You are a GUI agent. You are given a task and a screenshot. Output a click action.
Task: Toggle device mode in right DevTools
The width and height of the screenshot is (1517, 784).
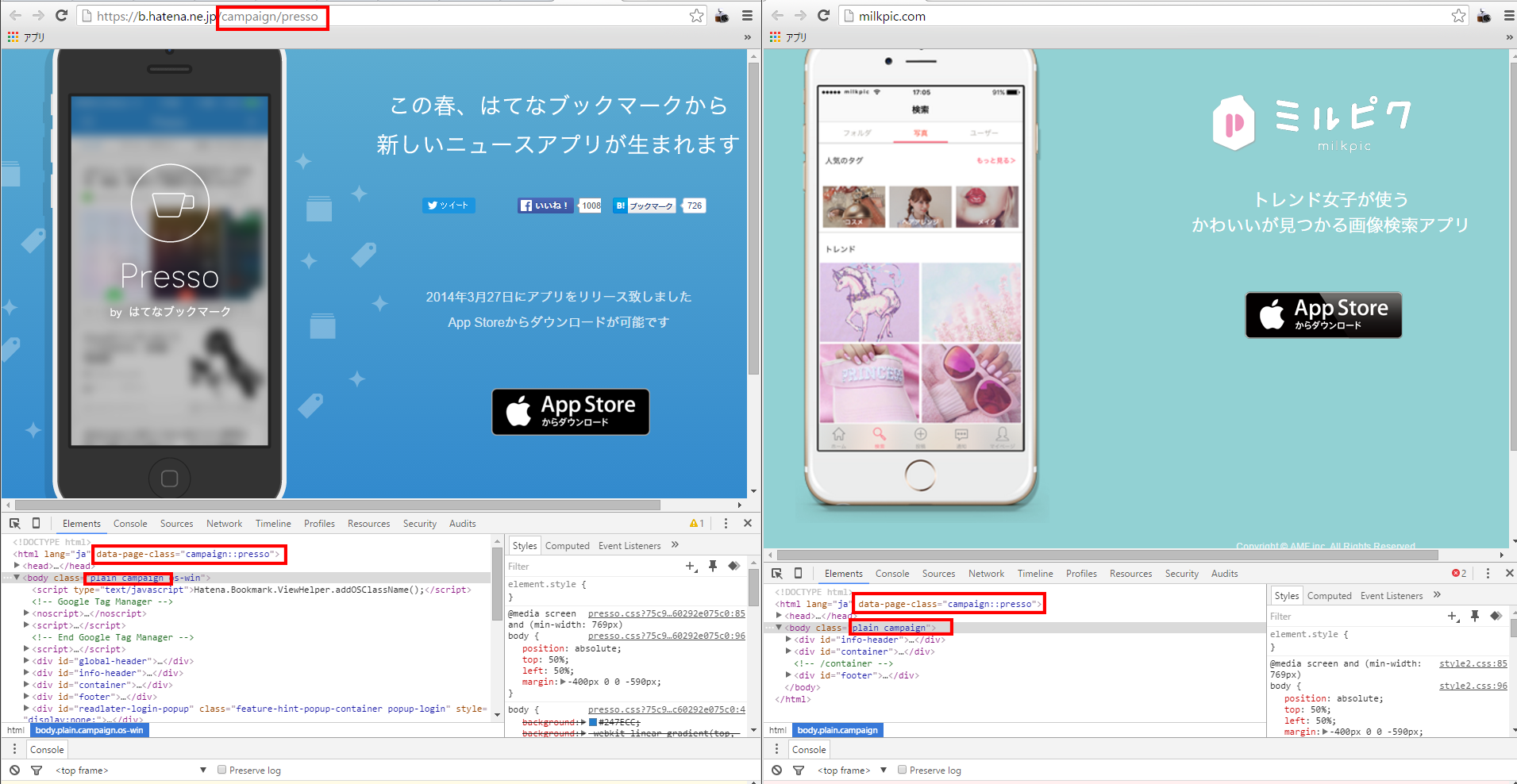[x=798, y=574]
